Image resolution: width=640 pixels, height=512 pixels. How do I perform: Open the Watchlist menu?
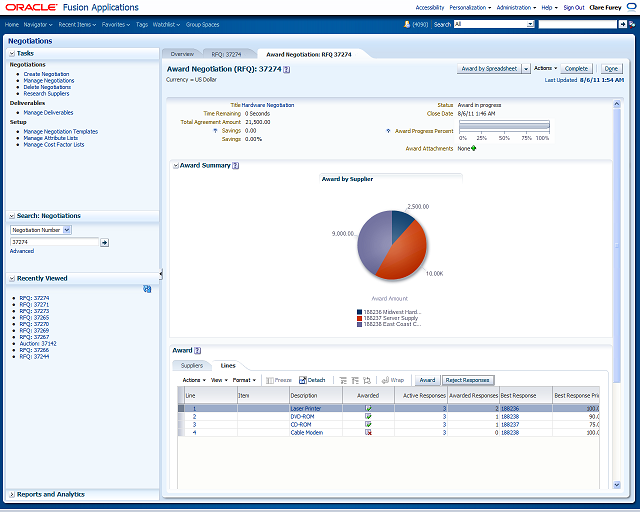(x=166, y=24)
